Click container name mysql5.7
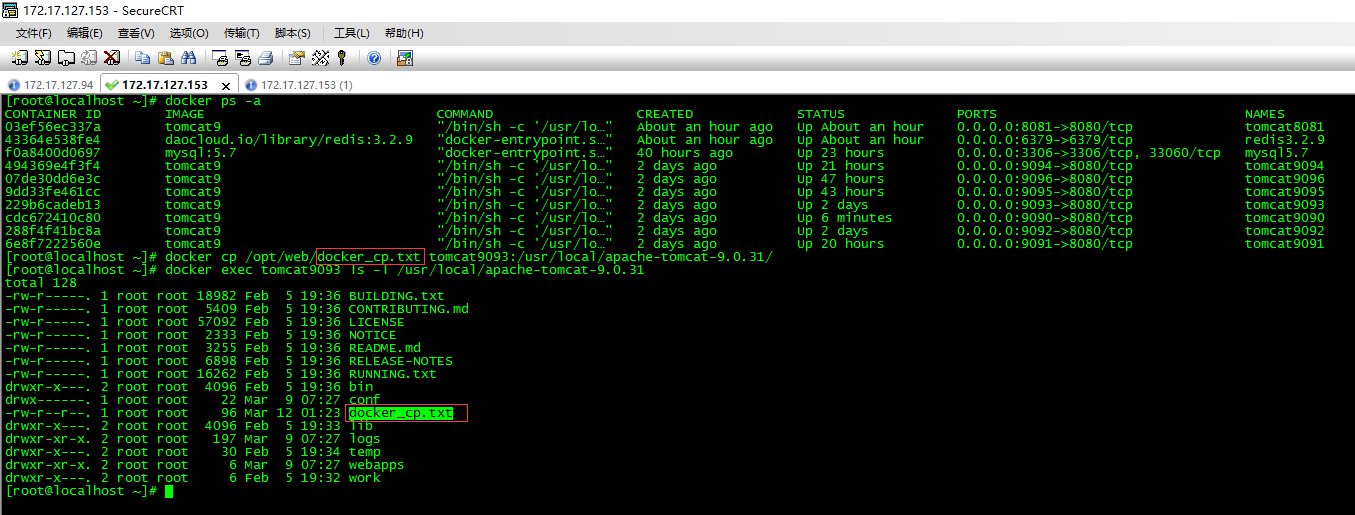Image resolution: width=1355 pixels, height=515 pixels. (x=1277, y=153)
